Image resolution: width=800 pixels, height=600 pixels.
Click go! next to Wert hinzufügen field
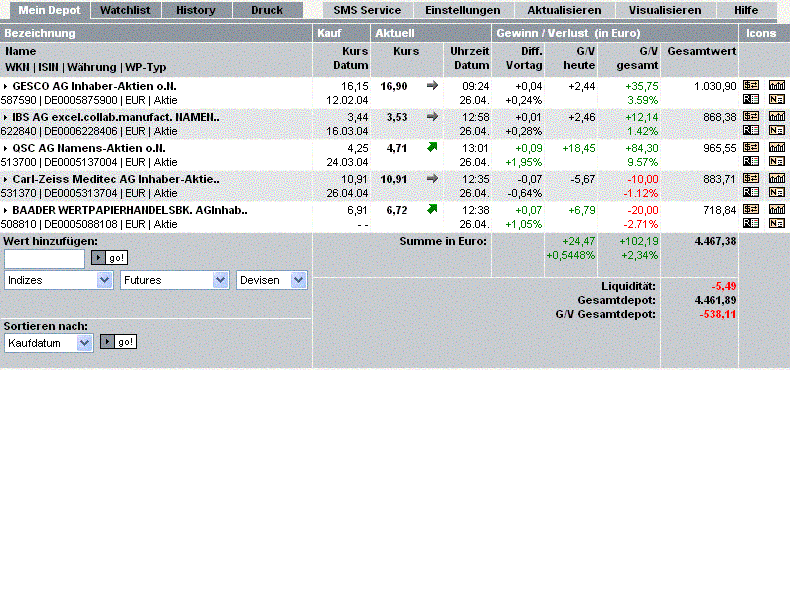pos(109,258)
